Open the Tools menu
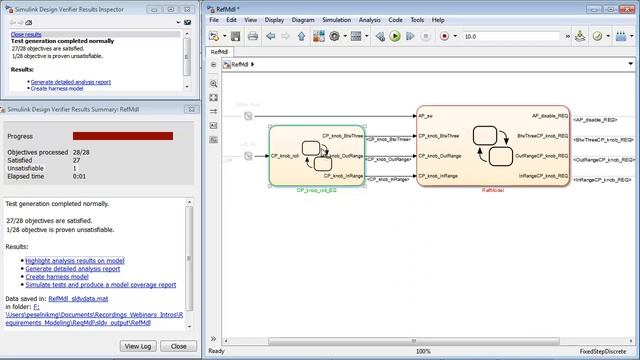The image size is (640, 360). tap(417, 20)
